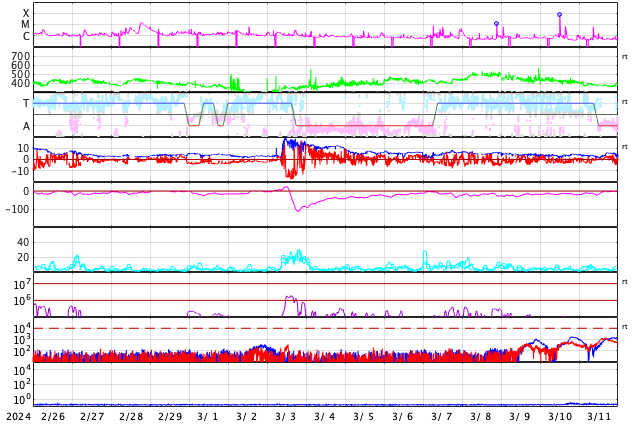This screenshot has height=424, width=634.
Task: Pick the 3/ 7 date label
Action: [x=442, y=416]
